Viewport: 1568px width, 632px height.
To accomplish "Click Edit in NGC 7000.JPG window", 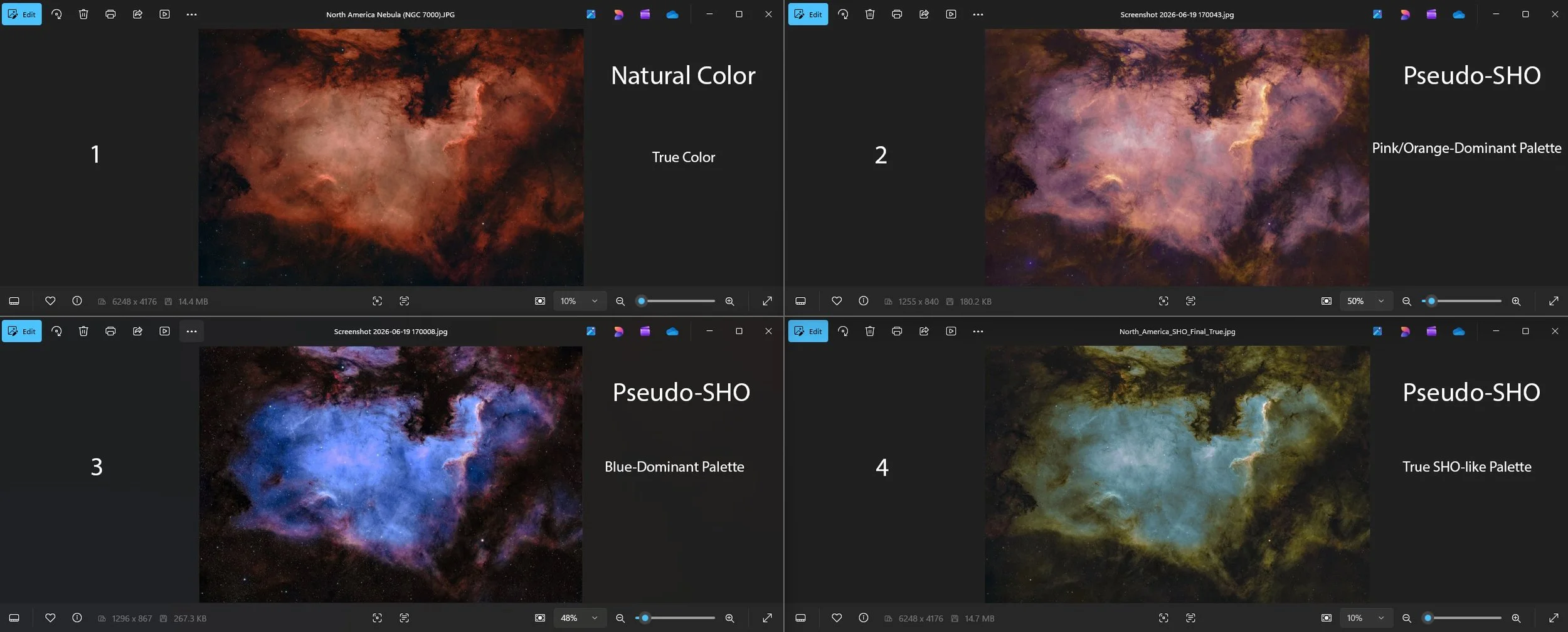I will pyautogui.click(x=22, y=14).
